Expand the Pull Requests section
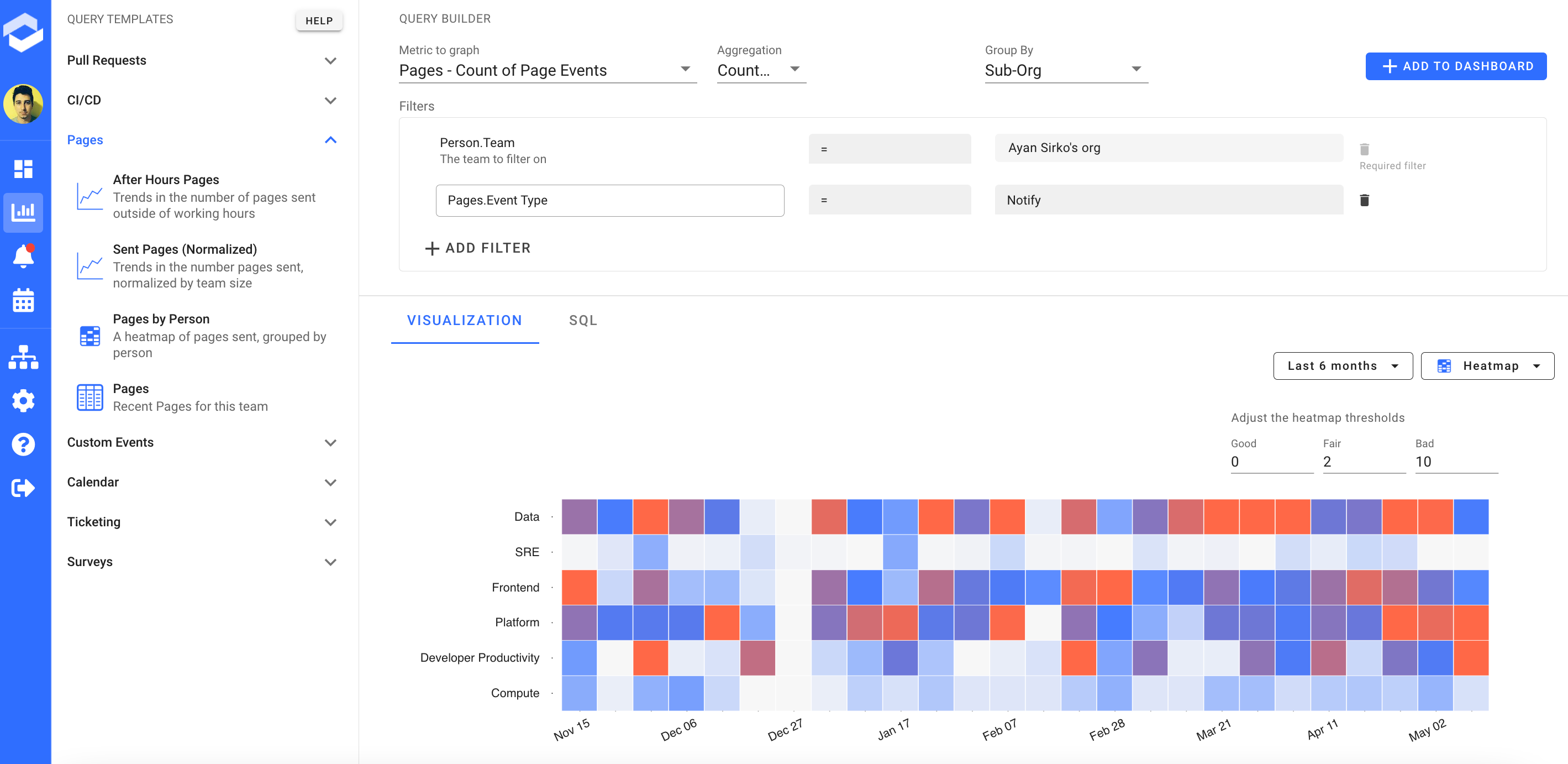The width and height of the screenshot is (1568, 764). 330,60
